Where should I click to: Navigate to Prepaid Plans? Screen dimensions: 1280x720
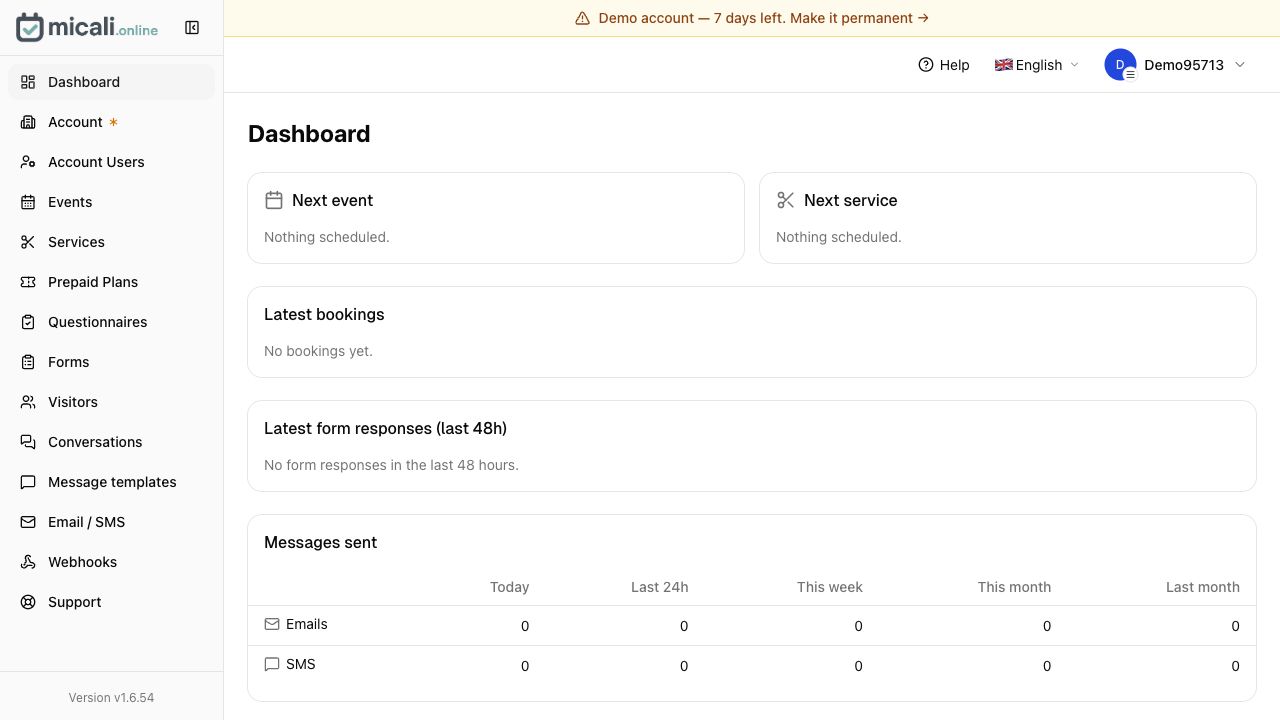111,282
